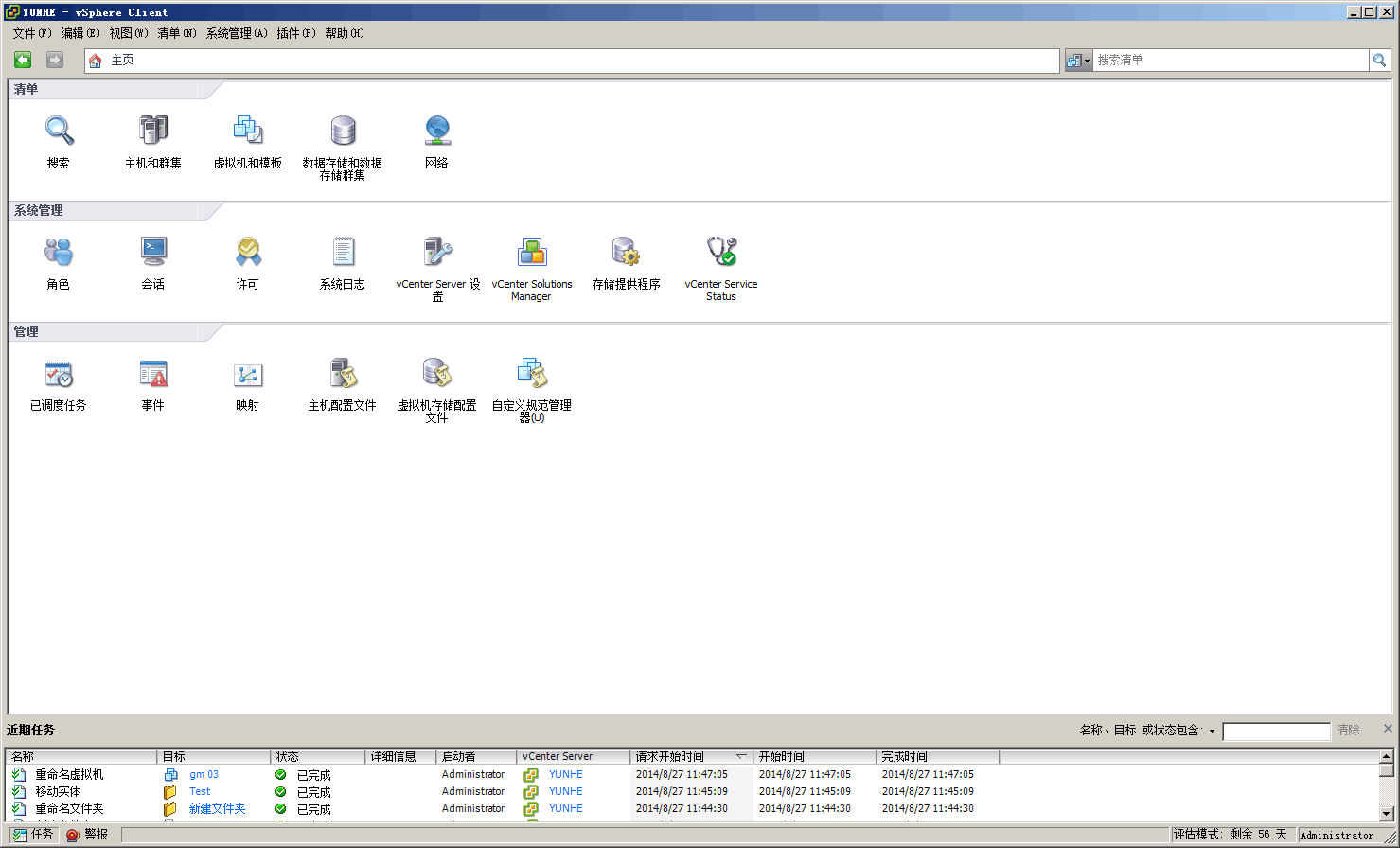Screen dimensions: 1400x848
Task: Open YUNHE link in 移动实体 row
Action: tap(565, 791)
